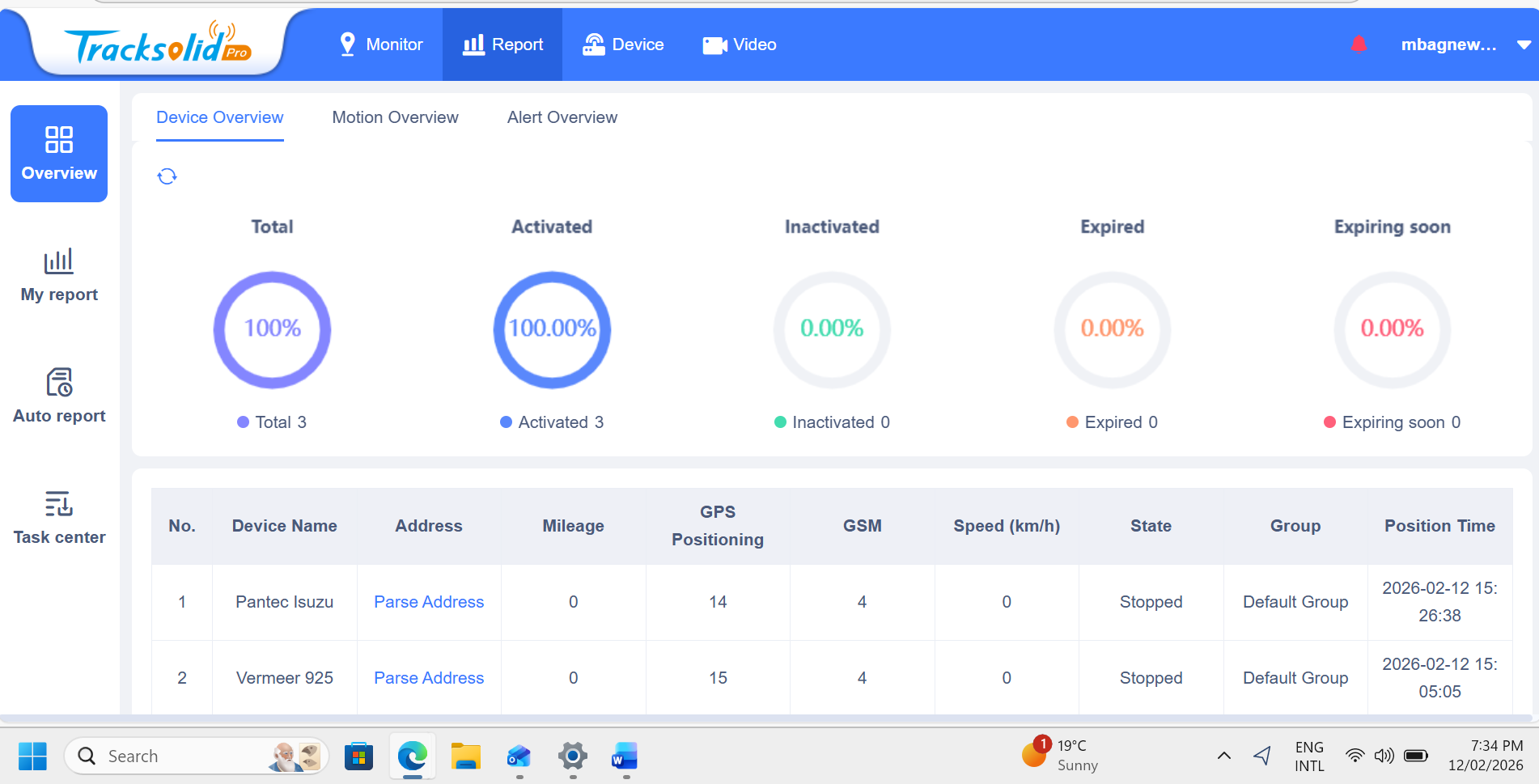This screenshot has height=784, width=1539.
Task: Open Microsoft Edge from the taskbar
Action: pyautogui.click(x=412, y=756)
